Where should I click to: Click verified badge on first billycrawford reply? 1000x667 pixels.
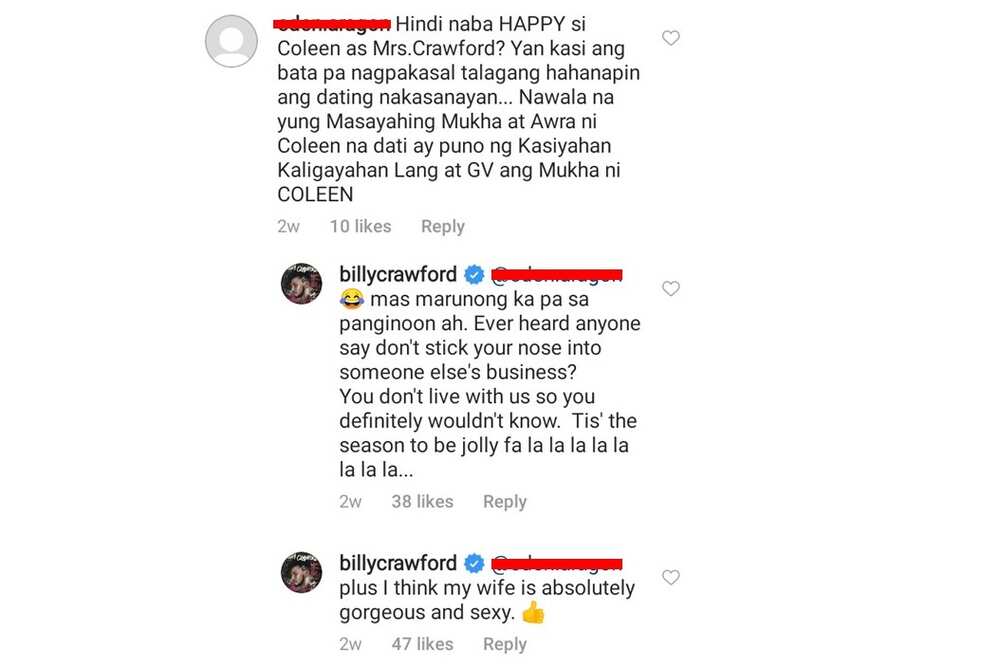point(474,275)
